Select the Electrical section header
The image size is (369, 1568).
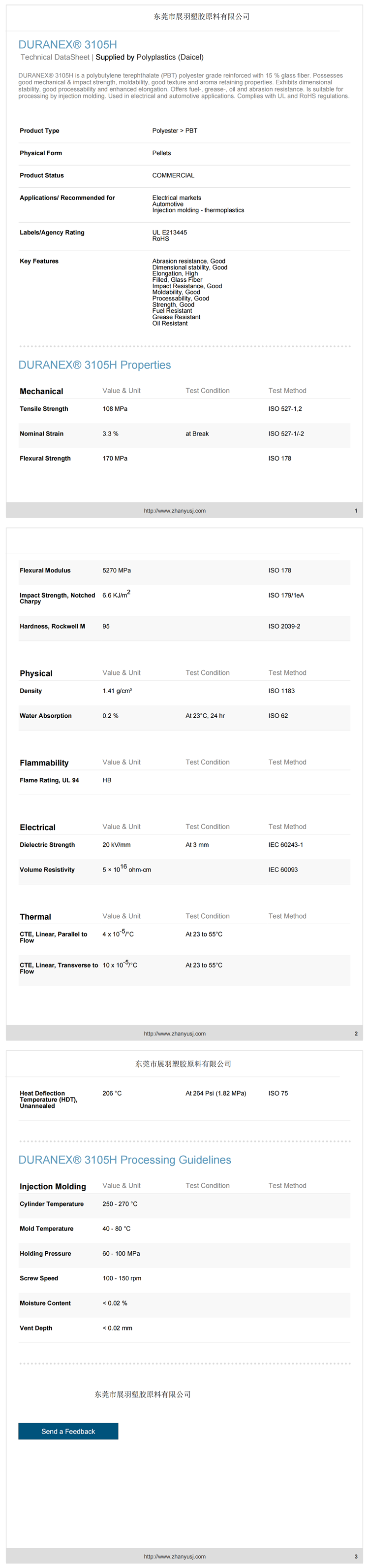click(x=37, y=827)
